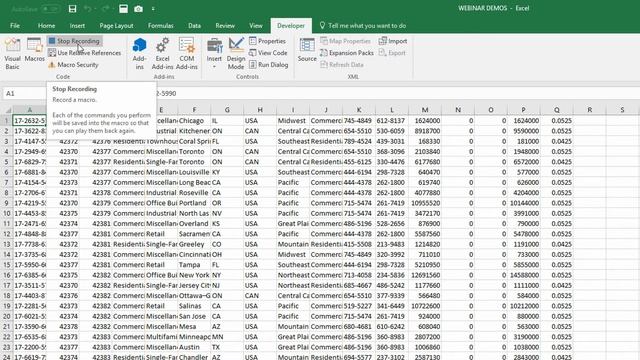640x360 pixels.
Task: Click cell with value 12691560
Action: pyautogui.click(x=425, y=275)
